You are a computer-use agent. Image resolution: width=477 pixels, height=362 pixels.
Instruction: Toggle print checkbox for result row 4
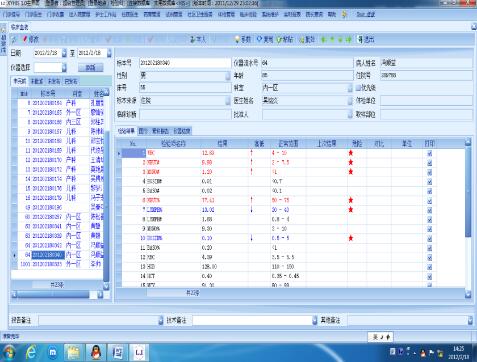point(429,182)
